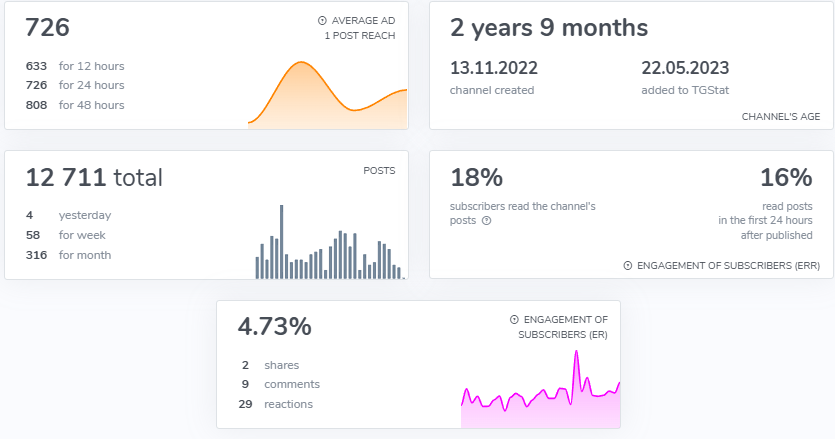The image size is (835, 439).
Task: Click the channel created date 13.11.2022
Action: pyautogui.click(x=494, y=69)
